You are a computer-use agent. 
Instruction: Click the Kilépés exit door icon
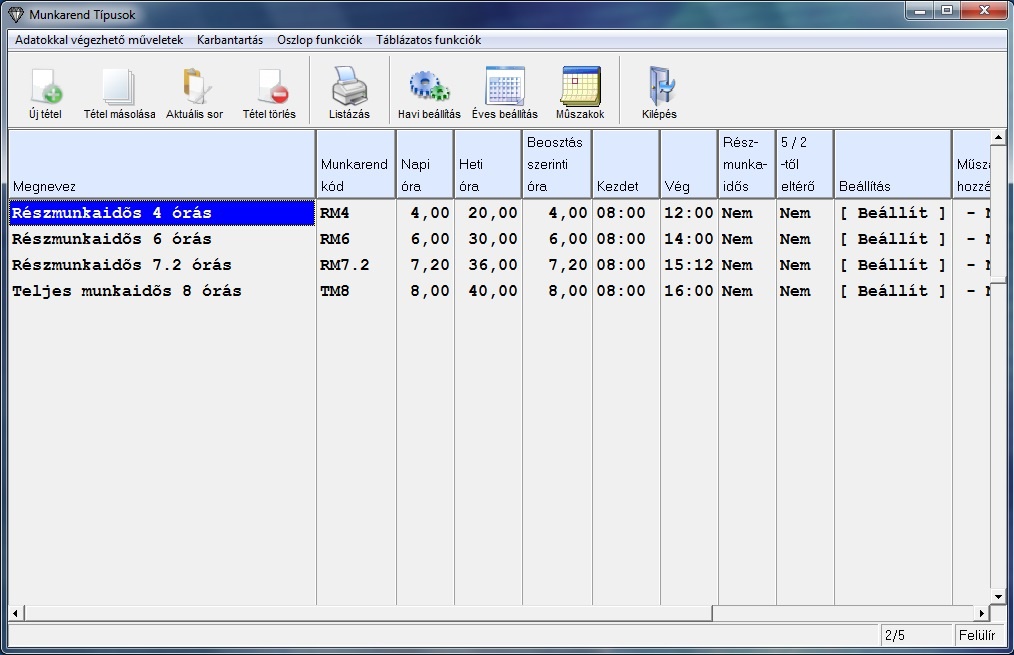pos(659,88)
